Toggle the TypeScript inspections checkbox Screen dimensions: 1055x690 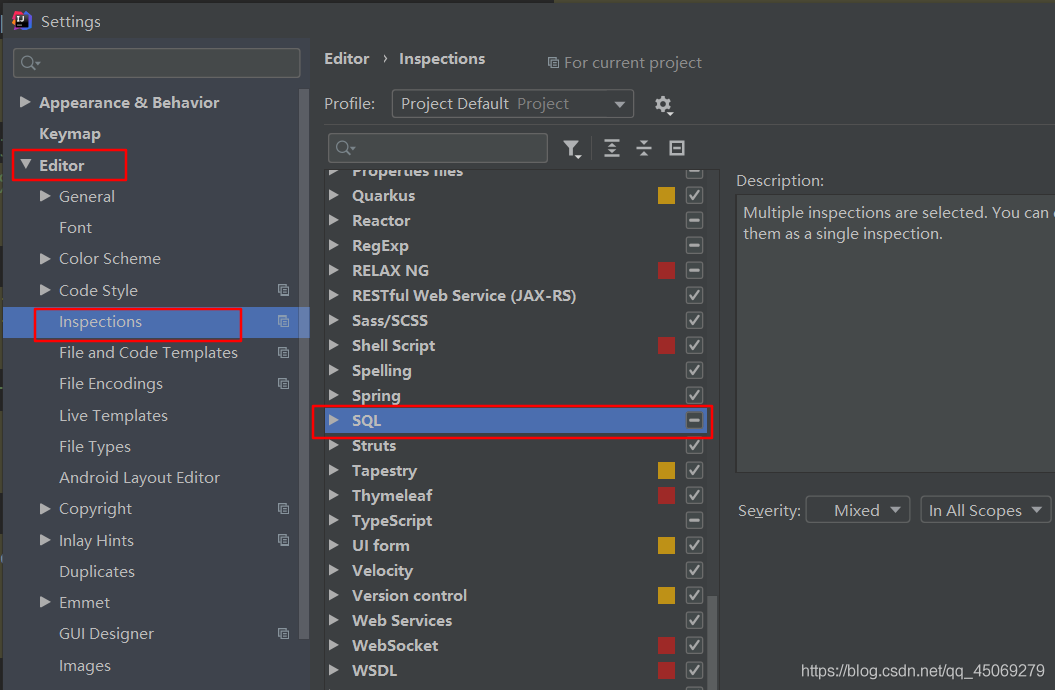[694, 521]
